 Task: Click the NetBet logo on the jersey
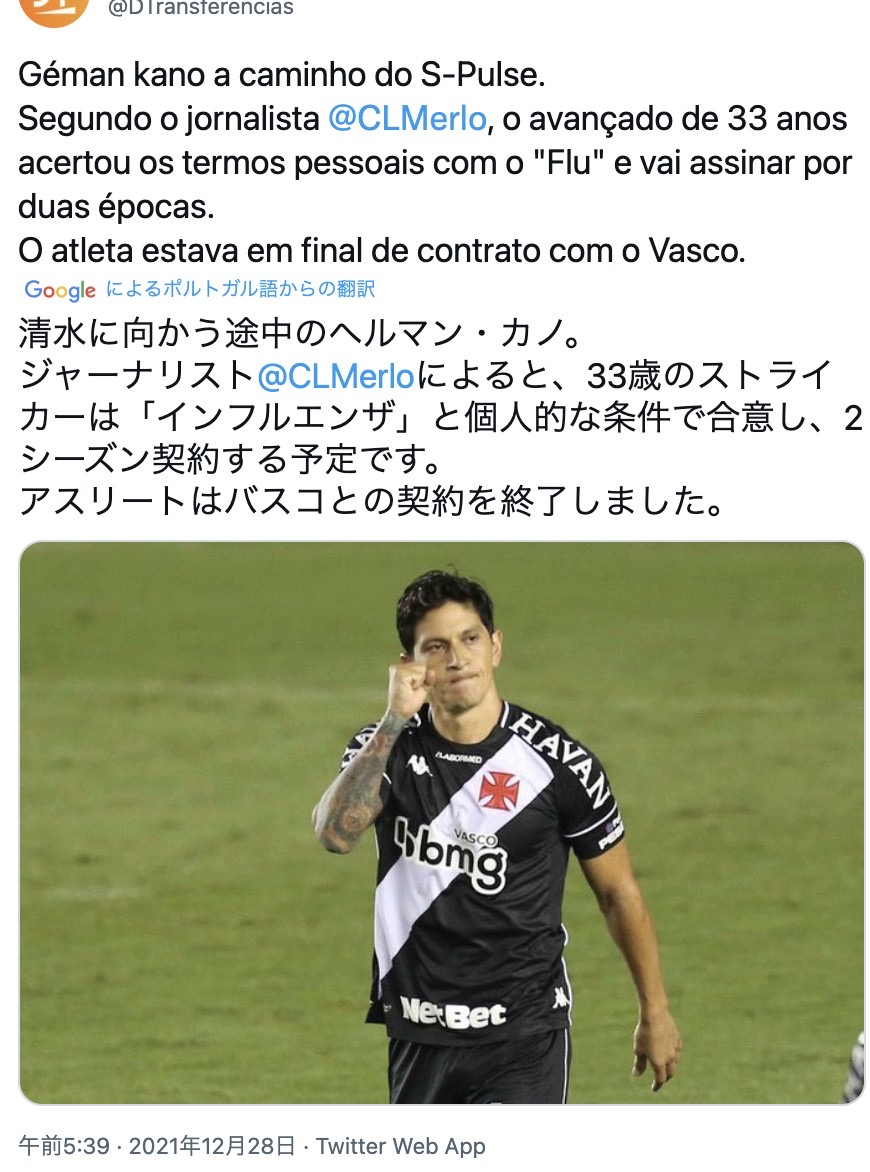[x=453, y=1013]
